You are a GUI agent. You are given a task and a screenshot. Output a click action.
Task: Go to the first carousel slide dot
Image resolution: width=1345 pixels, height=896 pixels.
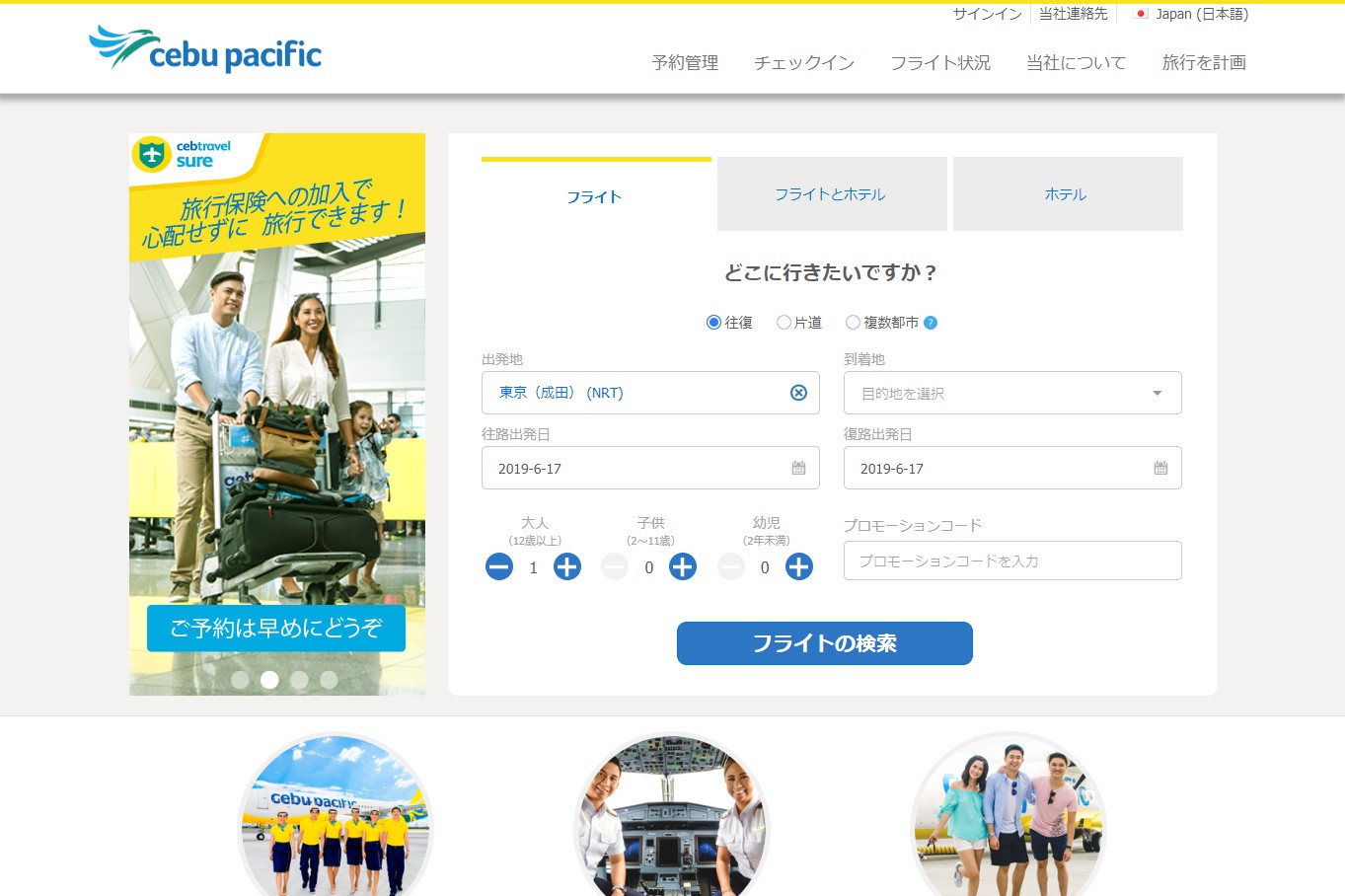[x=240, y=680]
